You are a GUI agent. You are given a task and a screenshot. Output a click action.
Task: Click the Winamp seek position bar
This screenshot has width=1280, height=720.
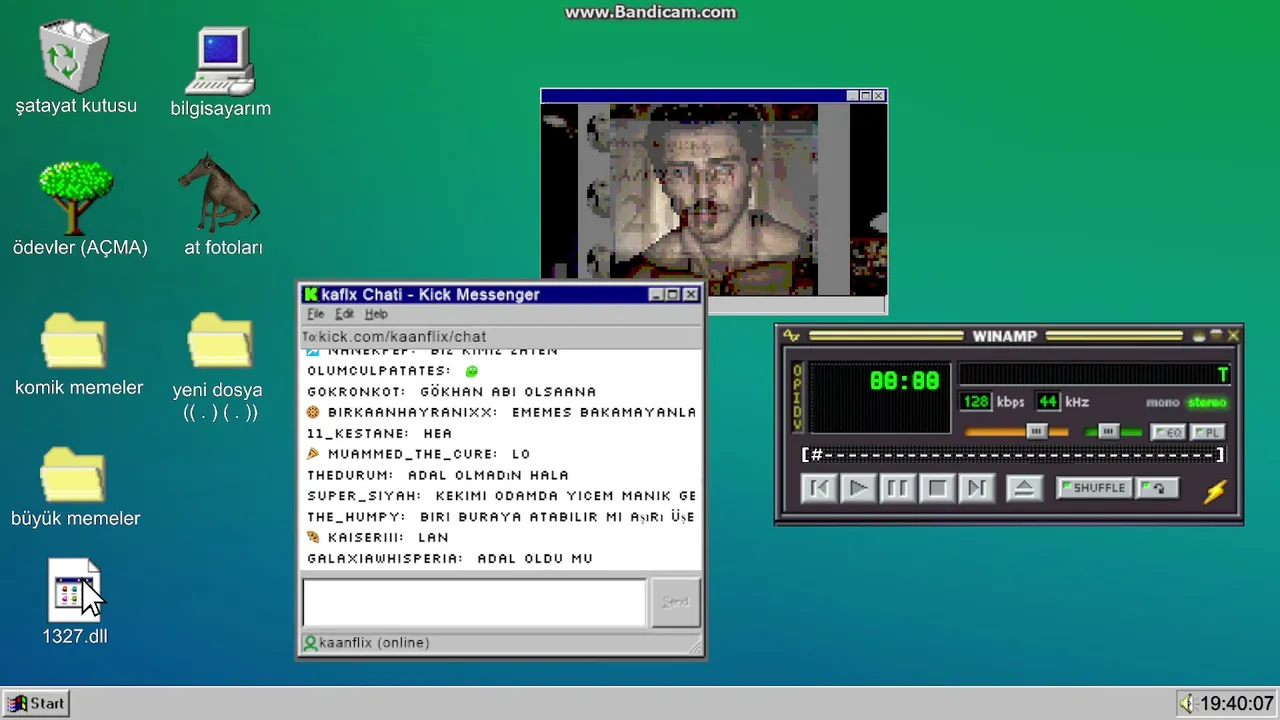[x=1013, y=455]
